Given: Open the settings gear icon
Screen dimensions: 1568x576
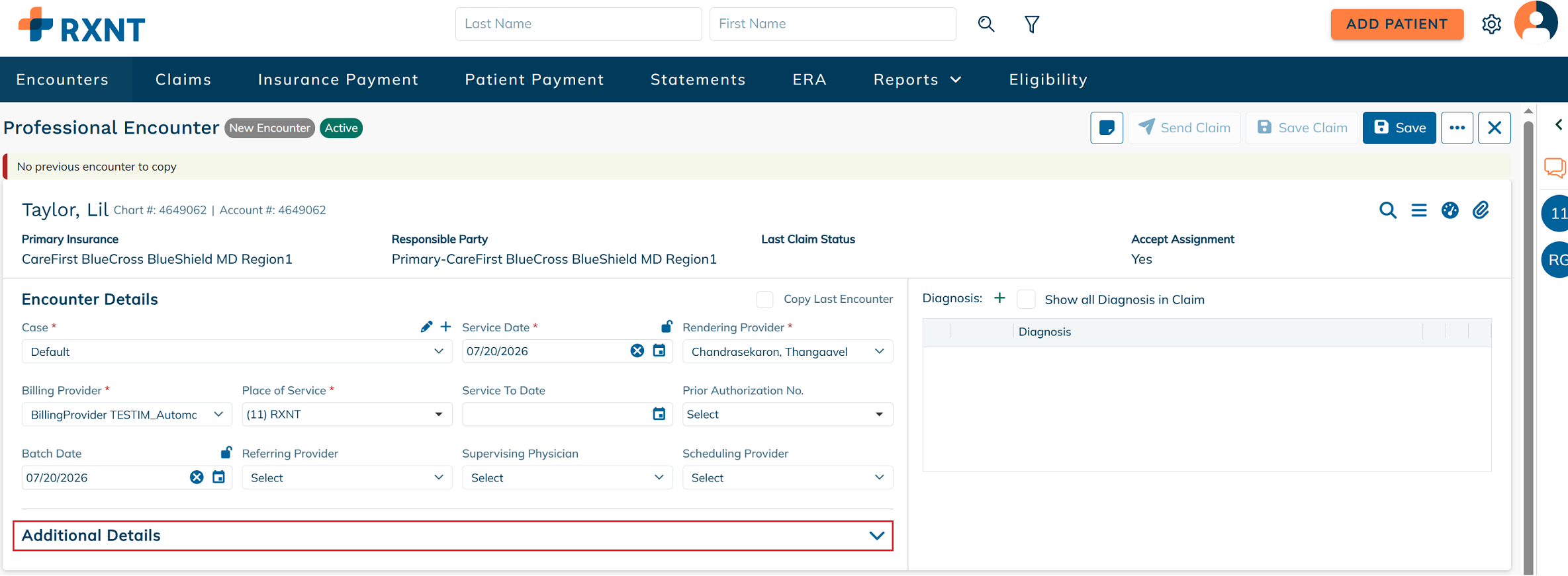Looking at the screenshot, I should [1491, 24].
